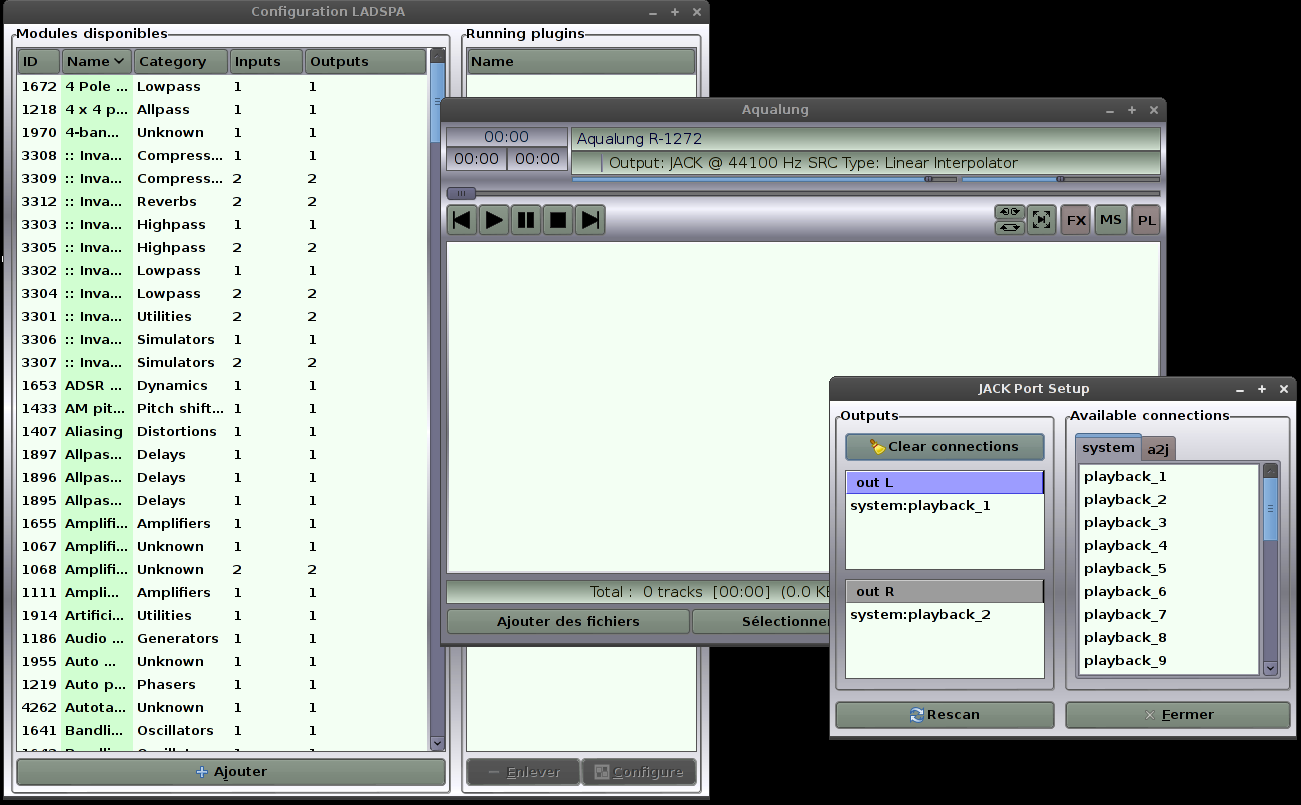Sort modules by ID column header
1301x805 pixels.
39,62
